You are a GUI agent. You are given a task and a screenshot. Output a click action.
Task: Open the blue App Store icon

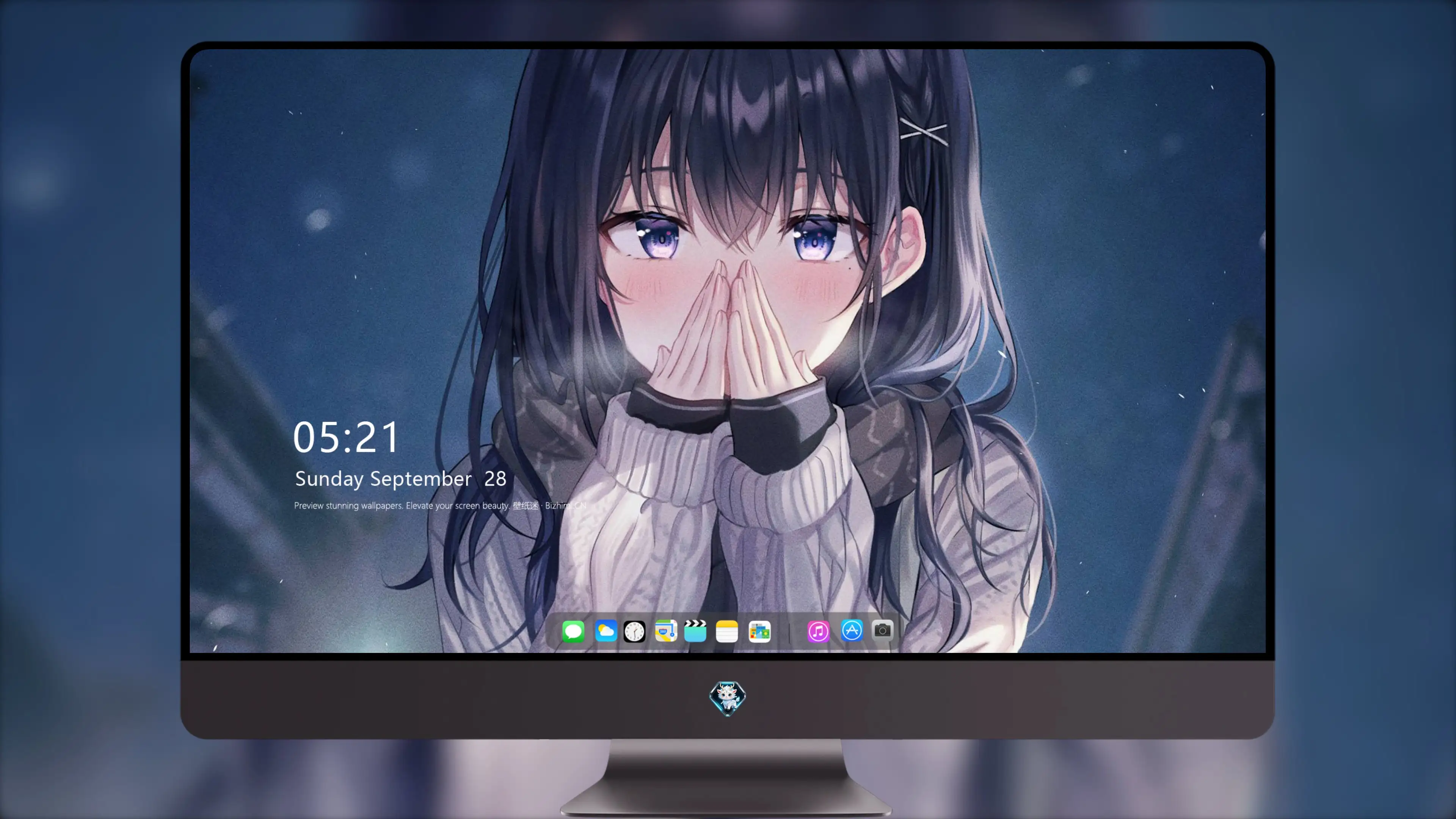pyautogui.click(x=852, y=630)
